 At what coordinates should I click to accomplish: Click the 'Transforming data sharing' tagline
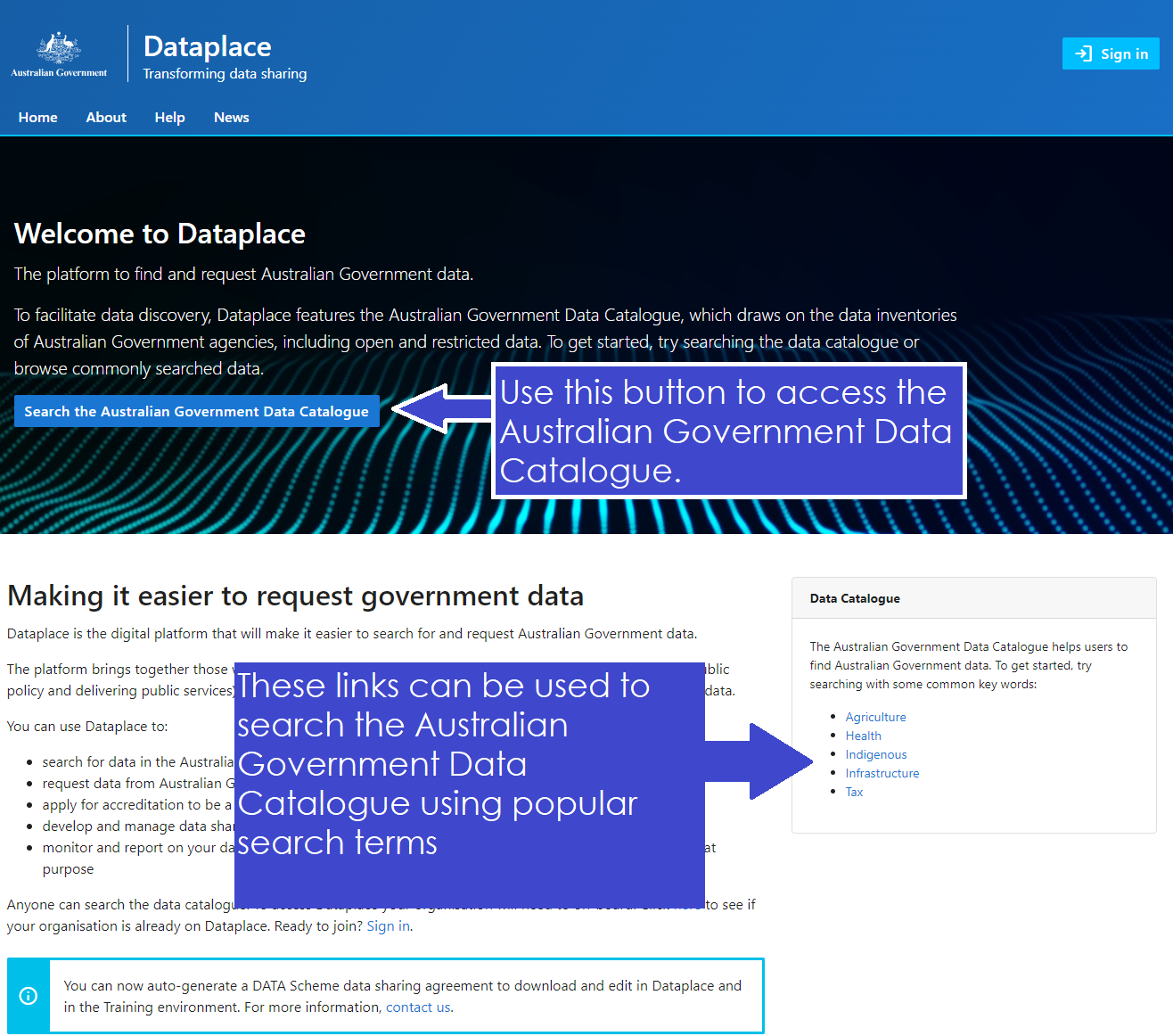[225, 74]
